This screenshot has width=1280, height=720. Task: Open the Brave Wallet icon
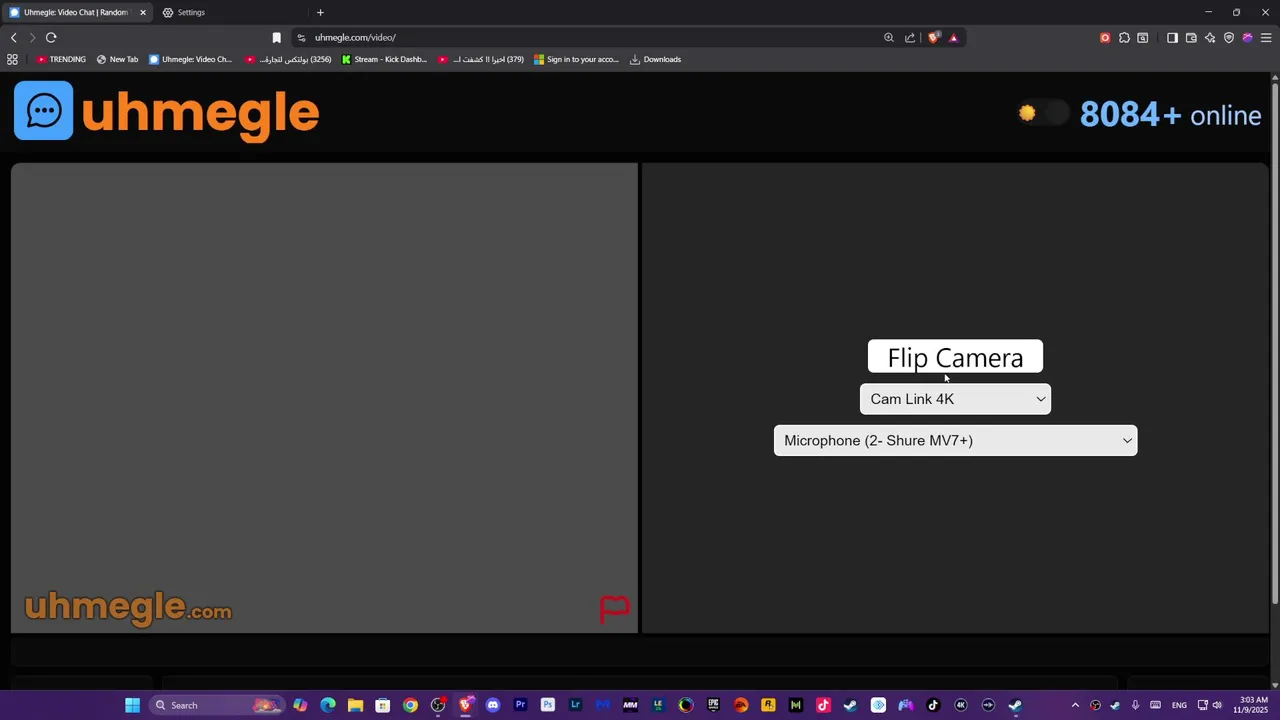[x=1191, y=38]
